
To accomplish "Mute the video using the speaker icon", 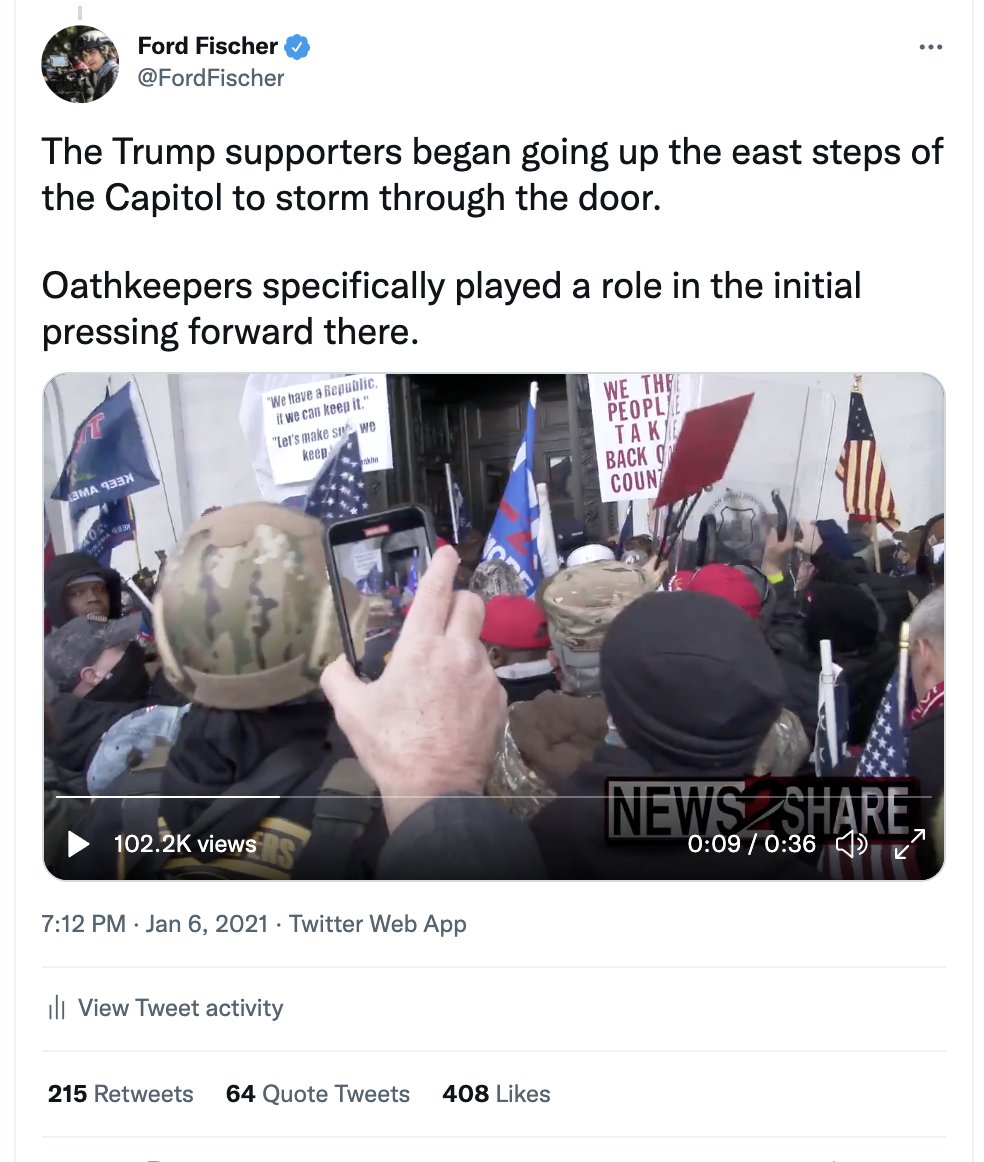I will click(851, 843).
